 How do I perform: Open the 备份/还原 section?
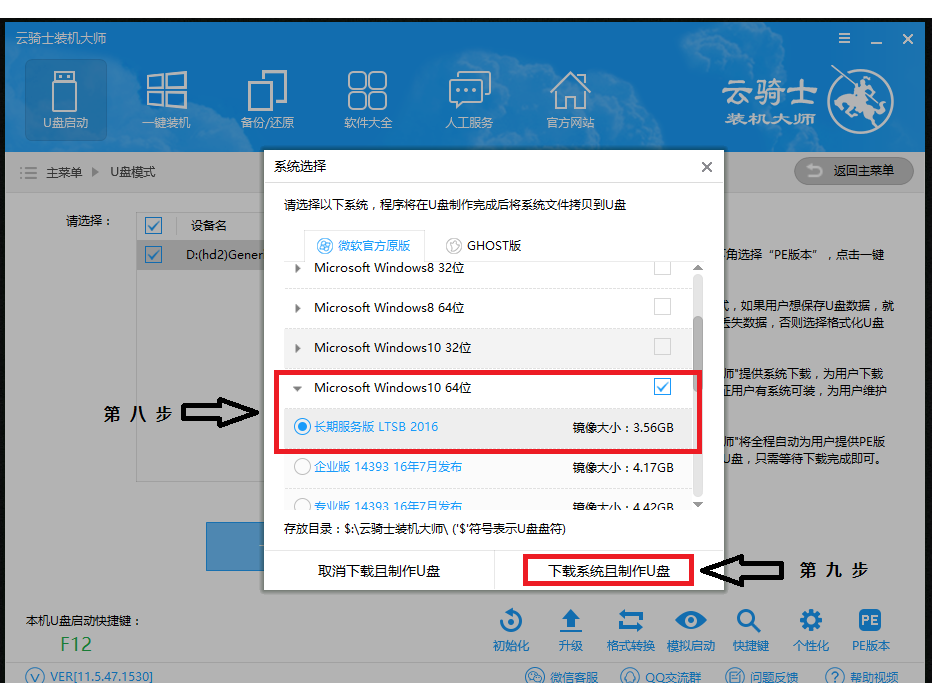pos(267,100)
